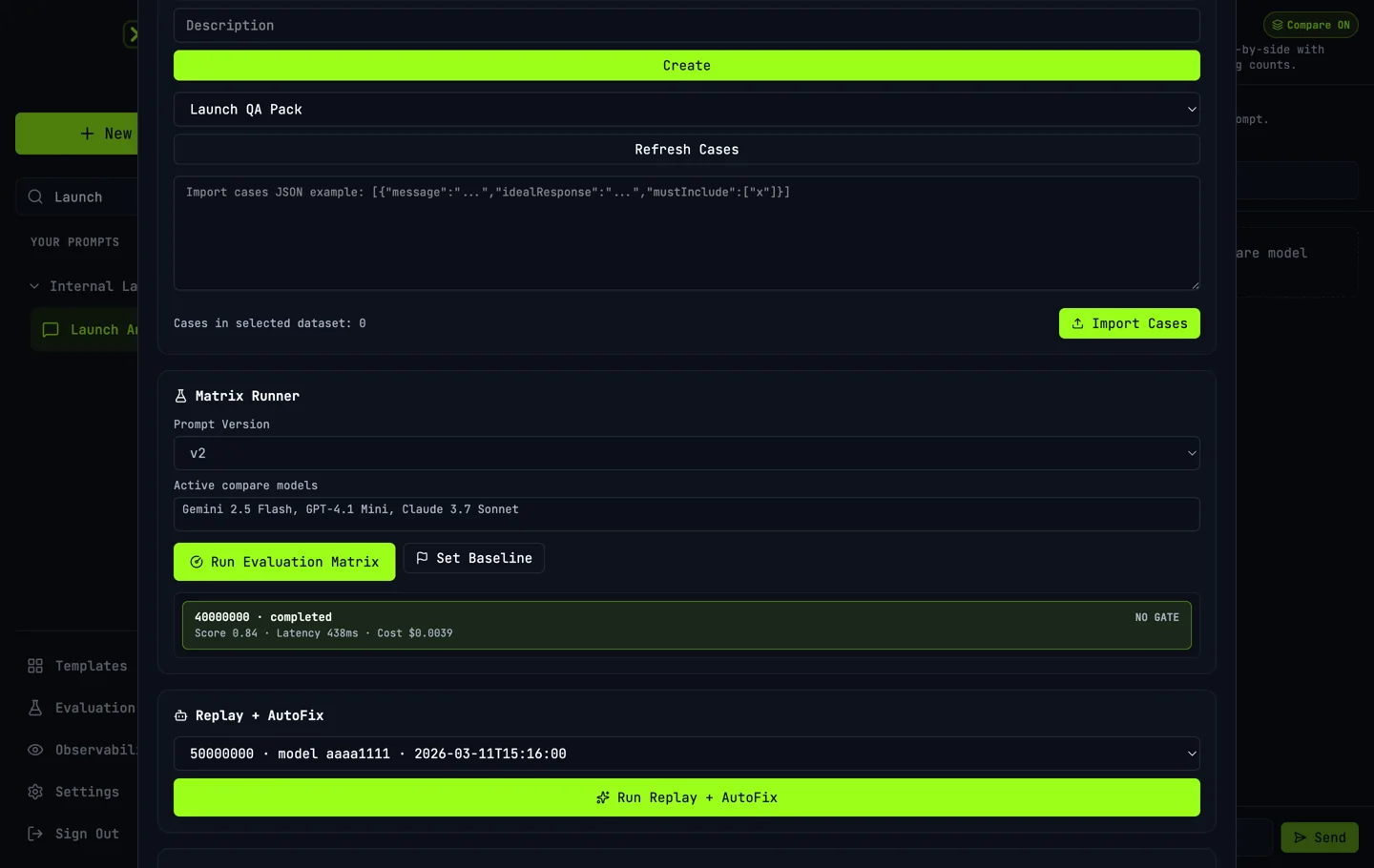This screenshot has height=868, width=1374.
Task: Click the Matrix Runner flask icon
Action: (x=180, y=396)
